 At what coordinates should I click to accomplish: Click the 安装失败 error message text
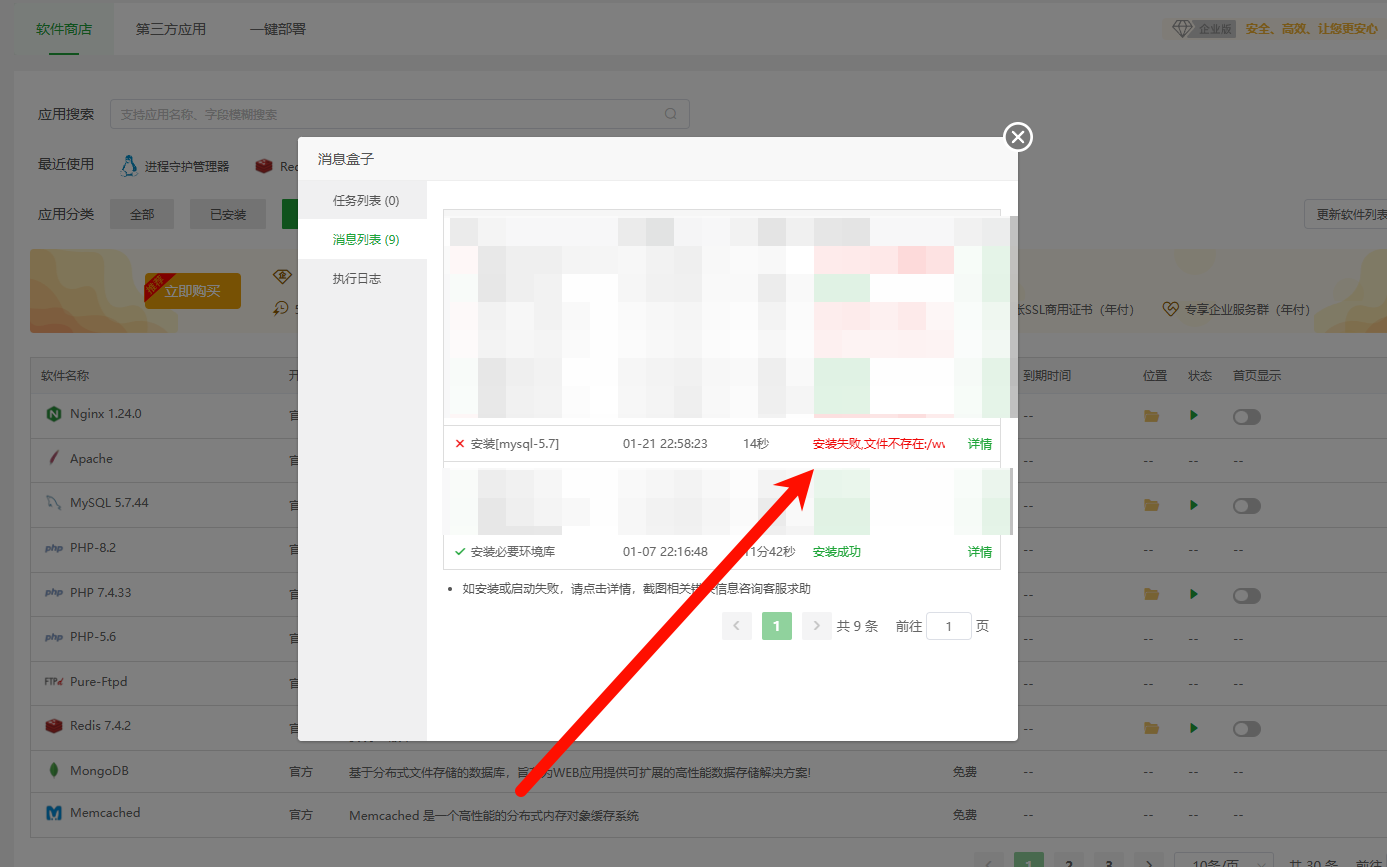coord(879,444)
